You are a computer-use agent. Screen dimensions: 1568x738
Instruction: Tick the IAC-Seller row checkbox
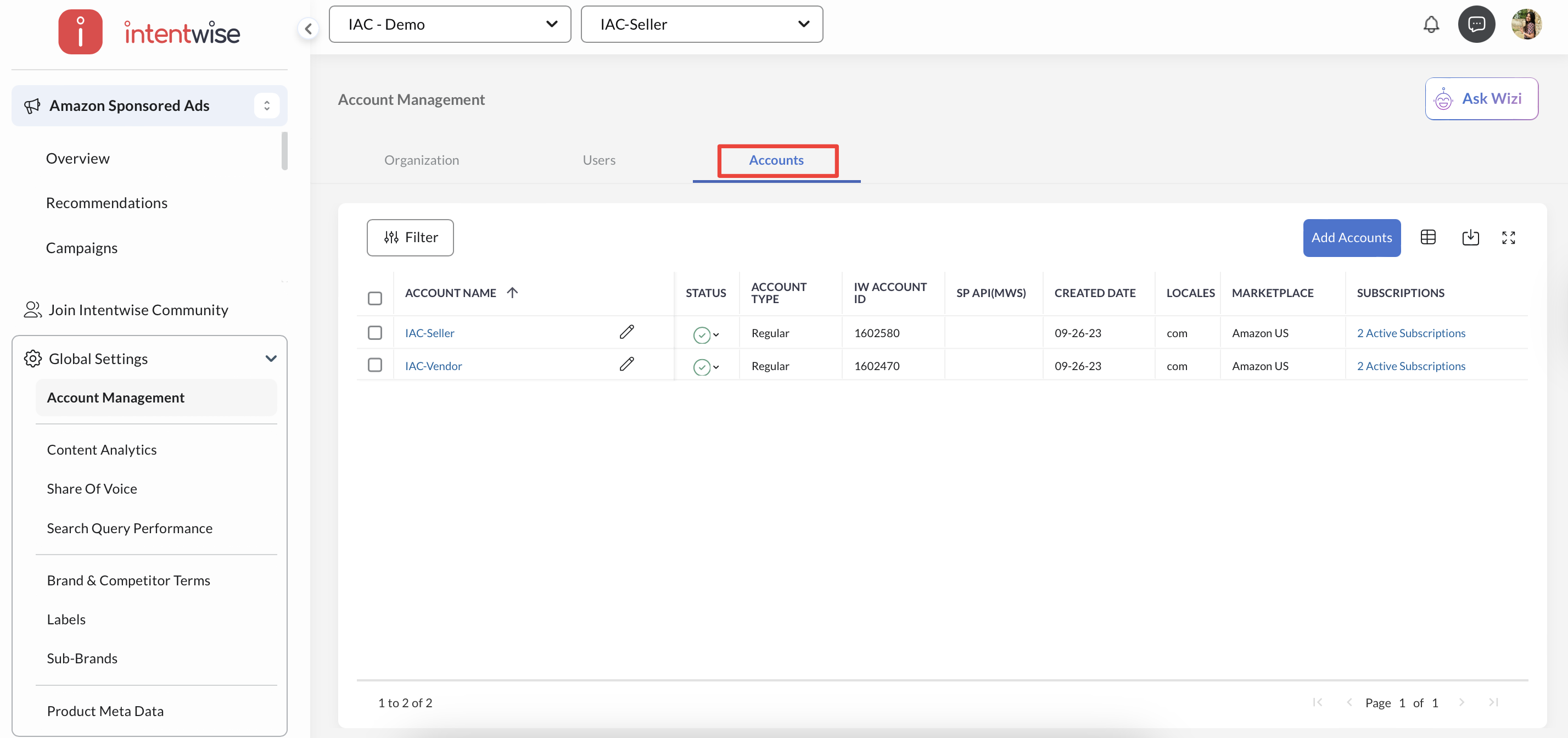[375, 332]
